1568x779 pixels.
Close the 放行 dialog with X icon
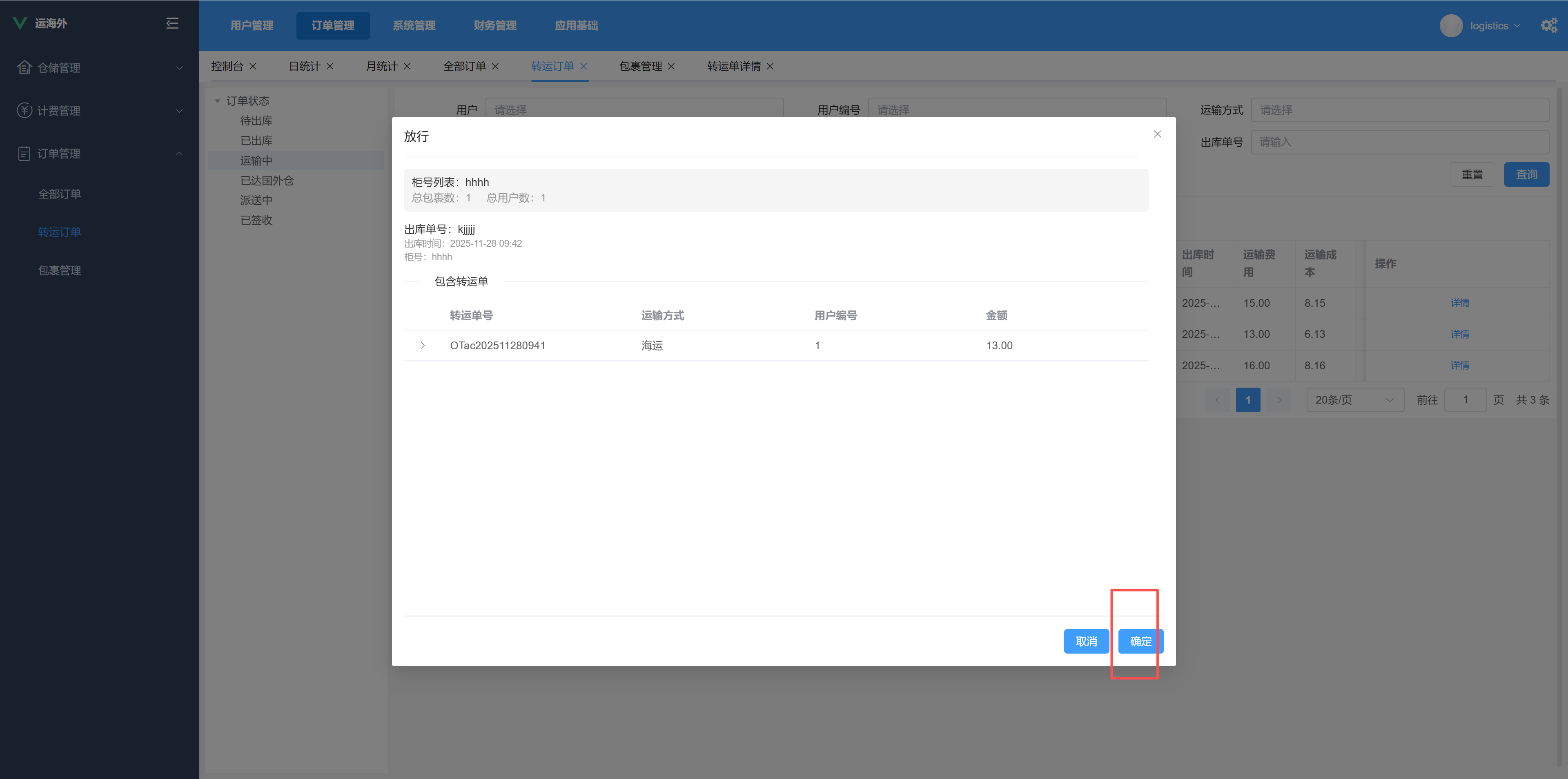coord(1157,134)
